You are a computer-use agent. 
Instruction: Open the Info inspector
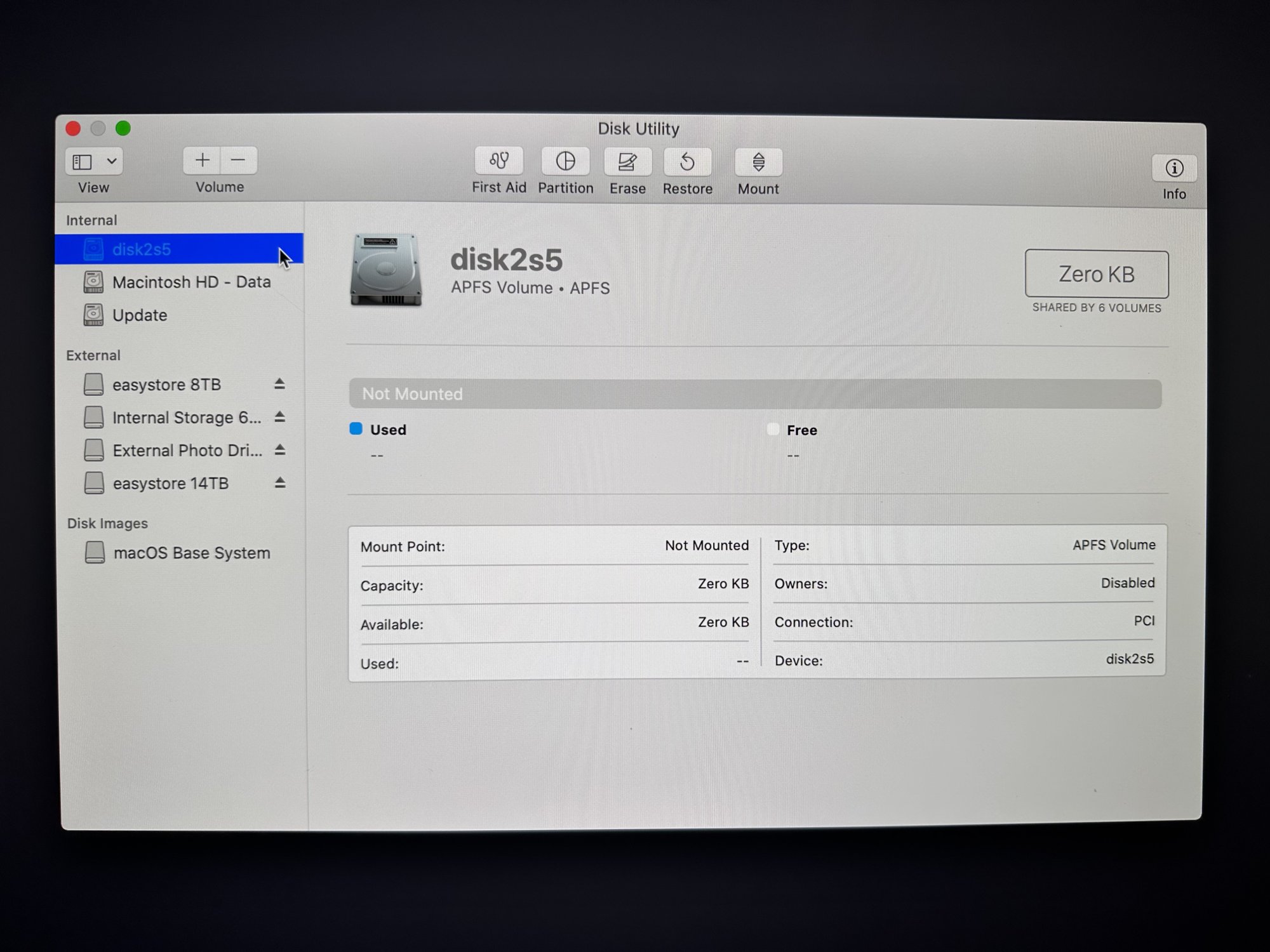click(1174, 168)
